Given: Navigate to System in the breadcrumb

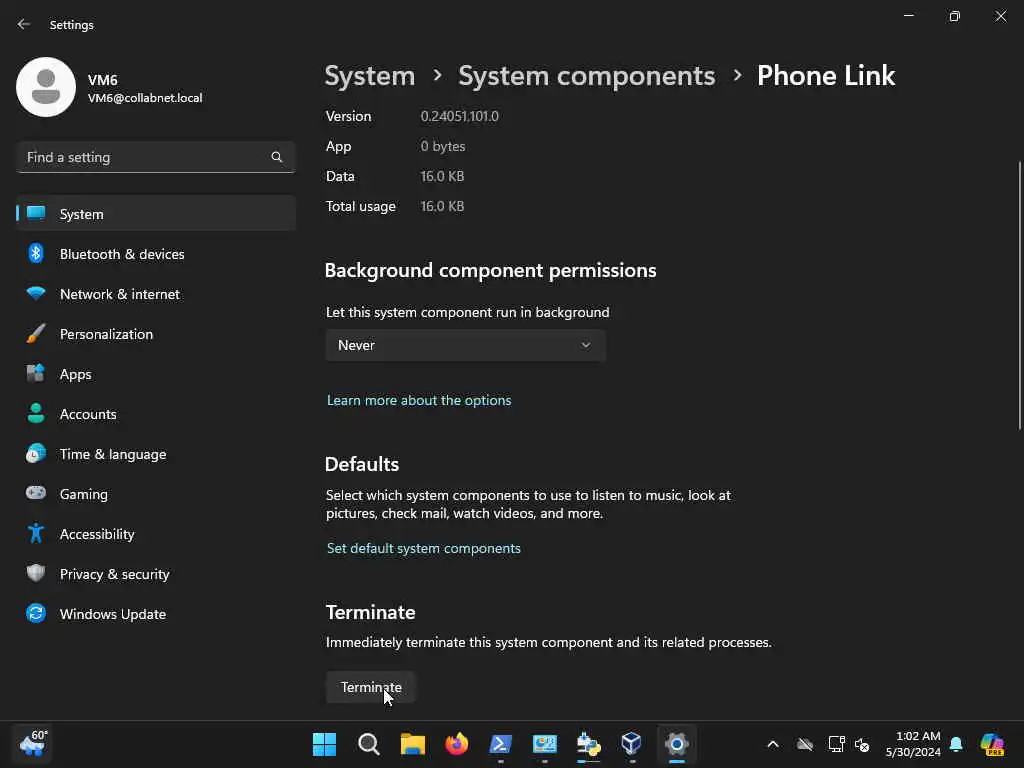Looking at the screenshot, I should [x=370, y=76].
